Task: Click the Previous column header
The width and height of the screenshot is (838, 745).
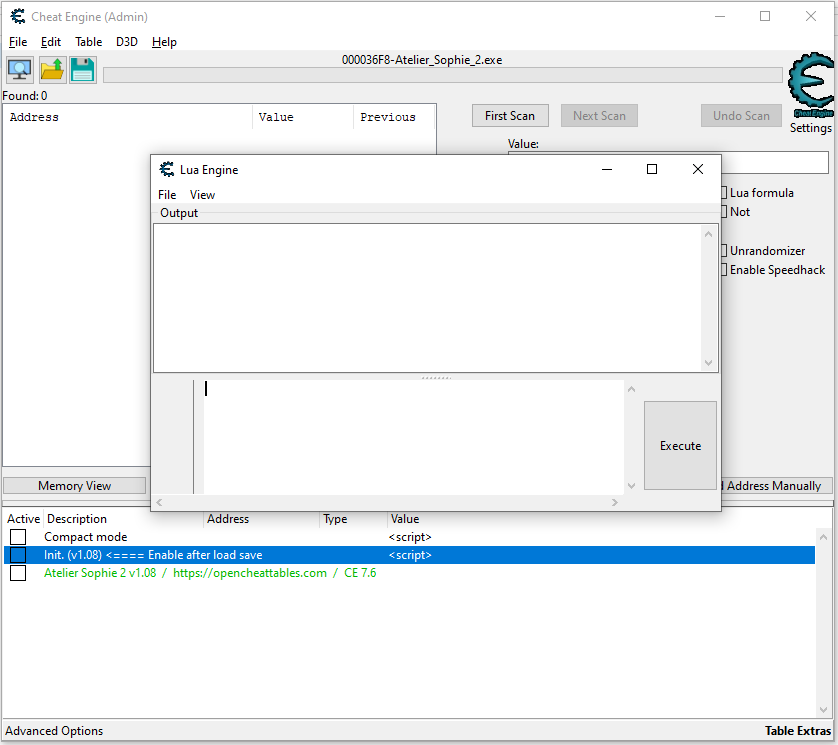Action: click(x=394, y=118)
